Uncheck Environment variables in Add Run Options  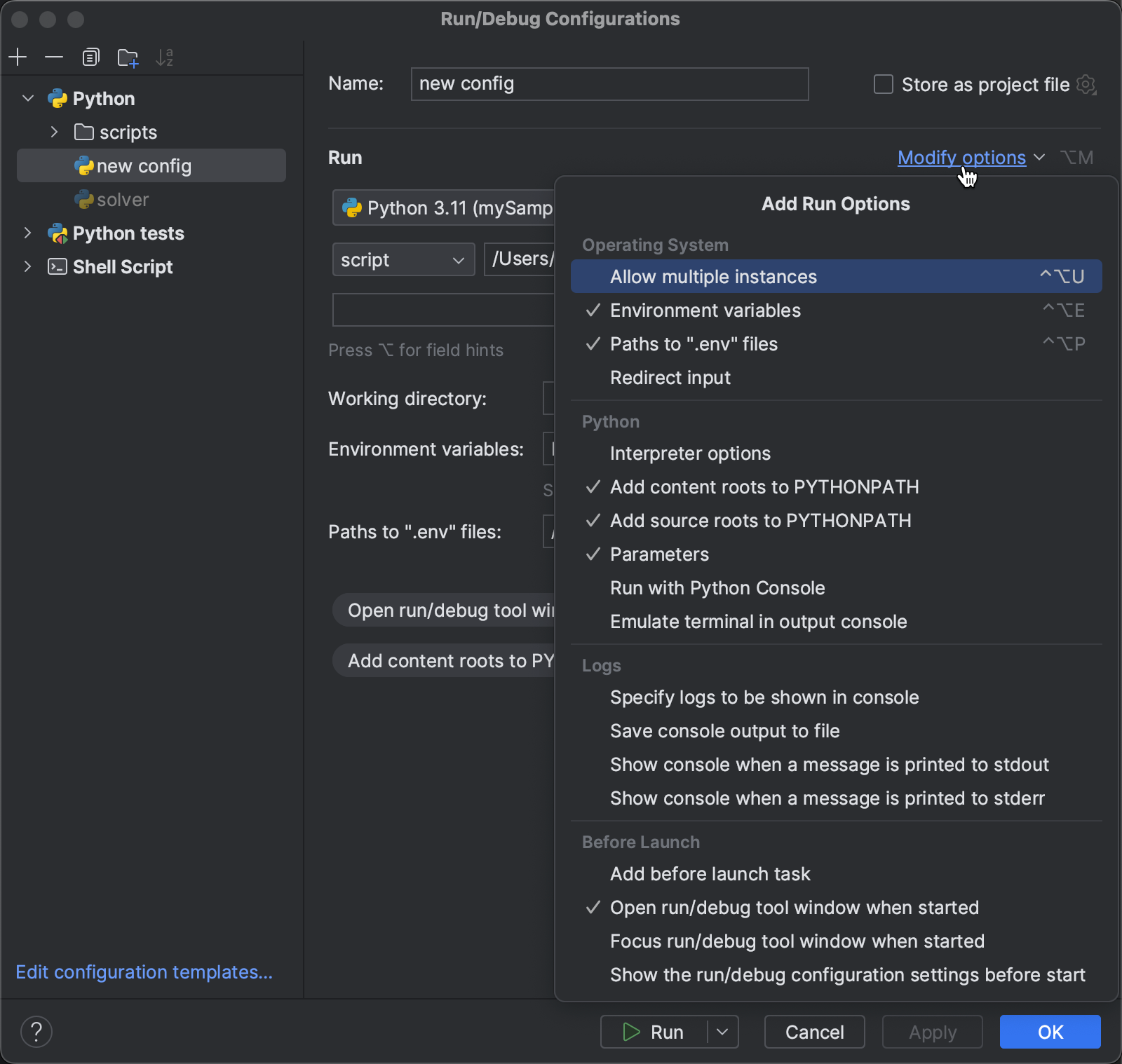point(705,311)
